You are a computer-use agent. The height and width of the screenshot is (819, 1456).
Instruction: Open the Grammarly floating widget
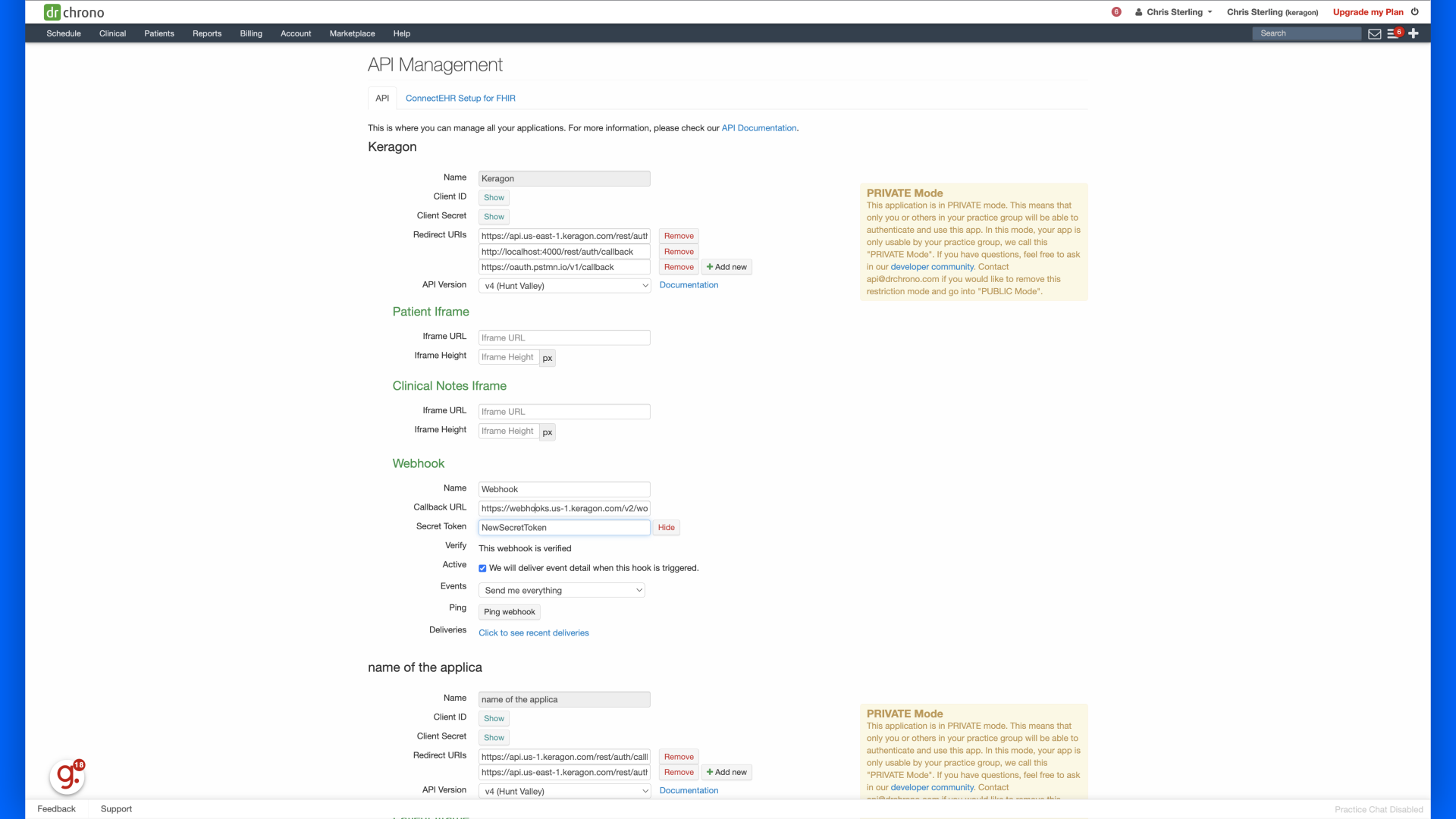(x=67, y=776)
